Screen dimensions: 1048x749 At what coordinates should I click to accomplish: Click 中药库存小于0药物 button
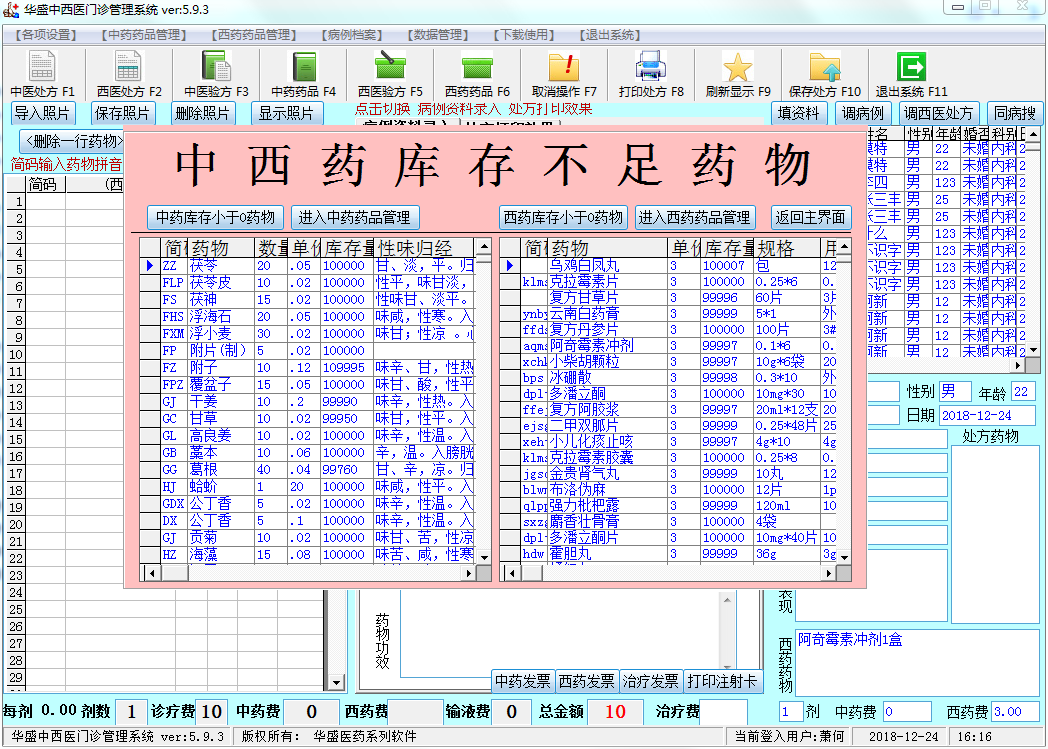pyautogui.click(x=215, y=217)
